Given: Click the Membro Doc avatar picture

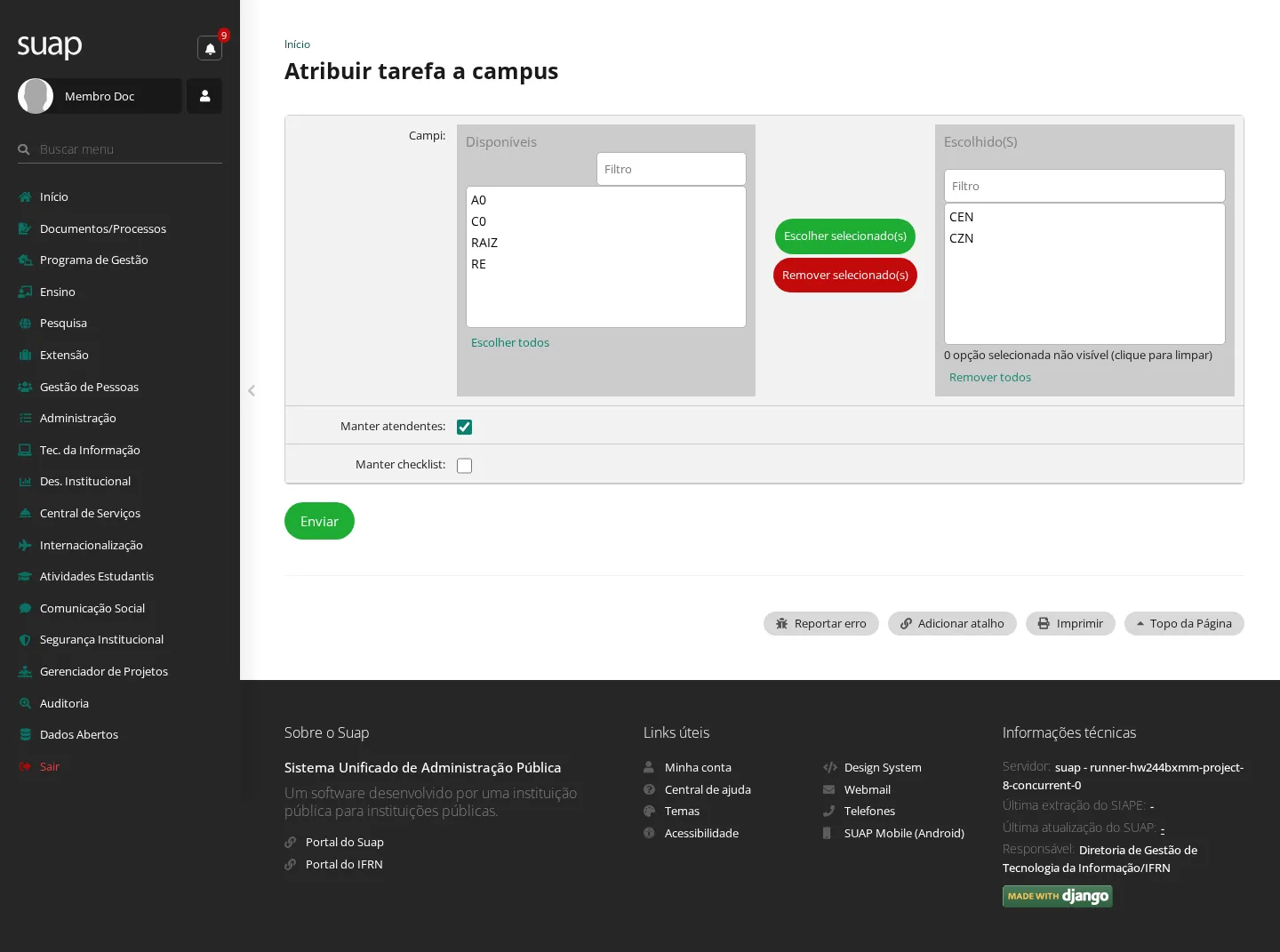Looking at the screenshot, I should 36,96.
